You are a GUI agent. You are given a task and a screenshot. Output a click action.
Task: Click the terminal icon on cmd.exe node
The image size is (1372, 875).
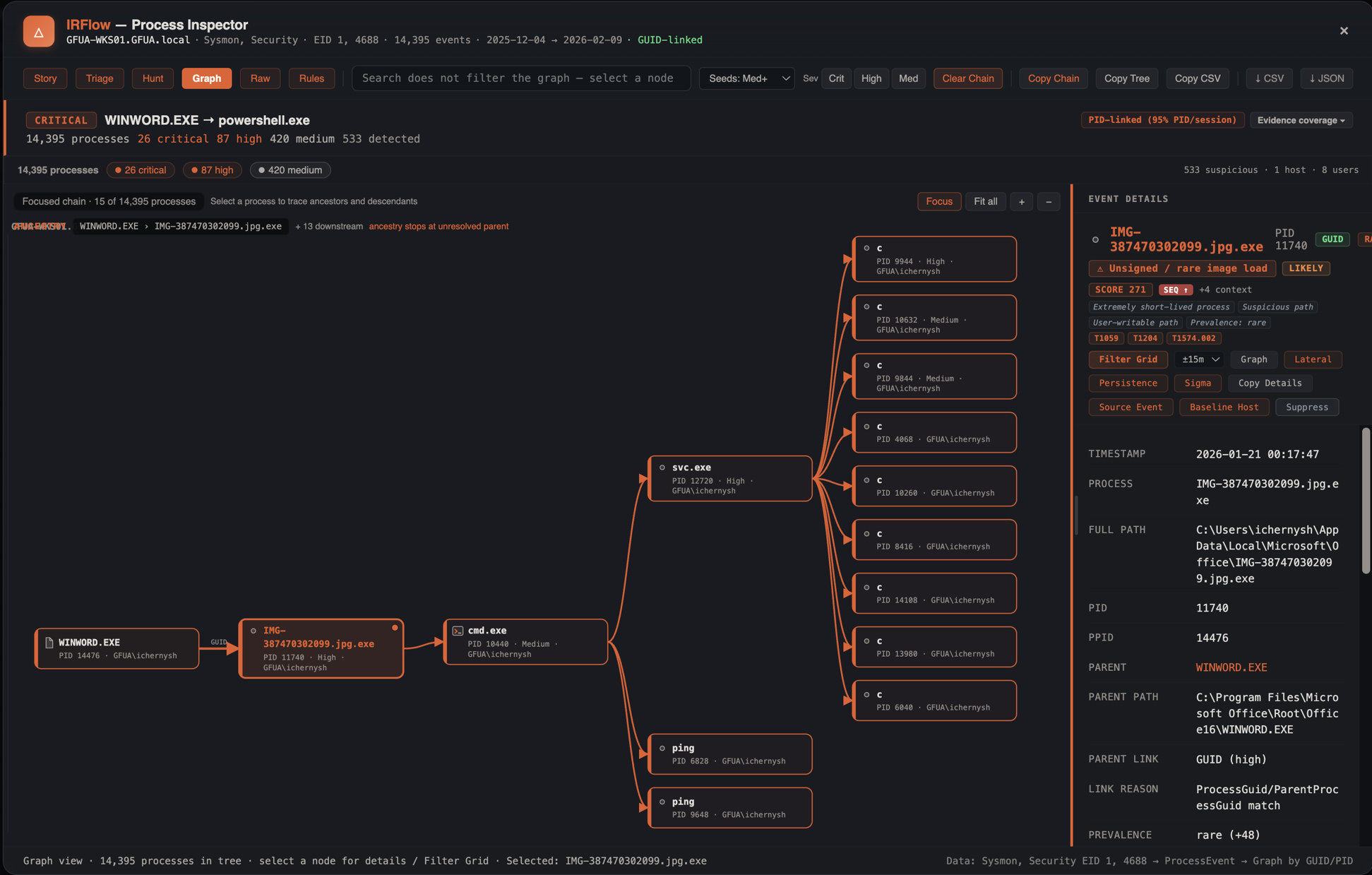[458, 631]
